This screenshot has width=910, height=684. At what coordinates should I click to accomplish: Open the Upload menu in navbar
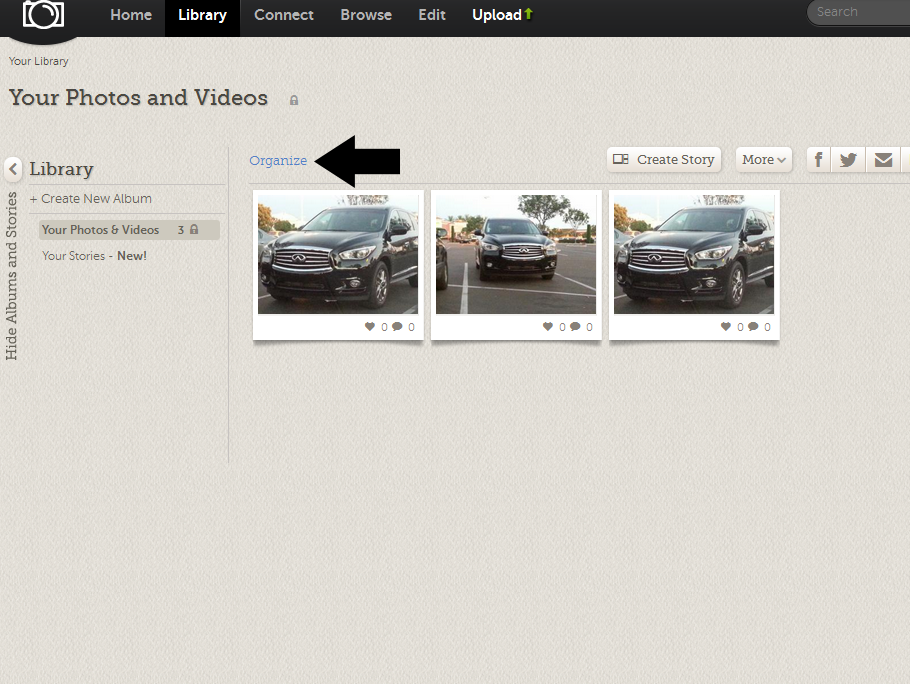pyautogui.click(x=502, y=15)
